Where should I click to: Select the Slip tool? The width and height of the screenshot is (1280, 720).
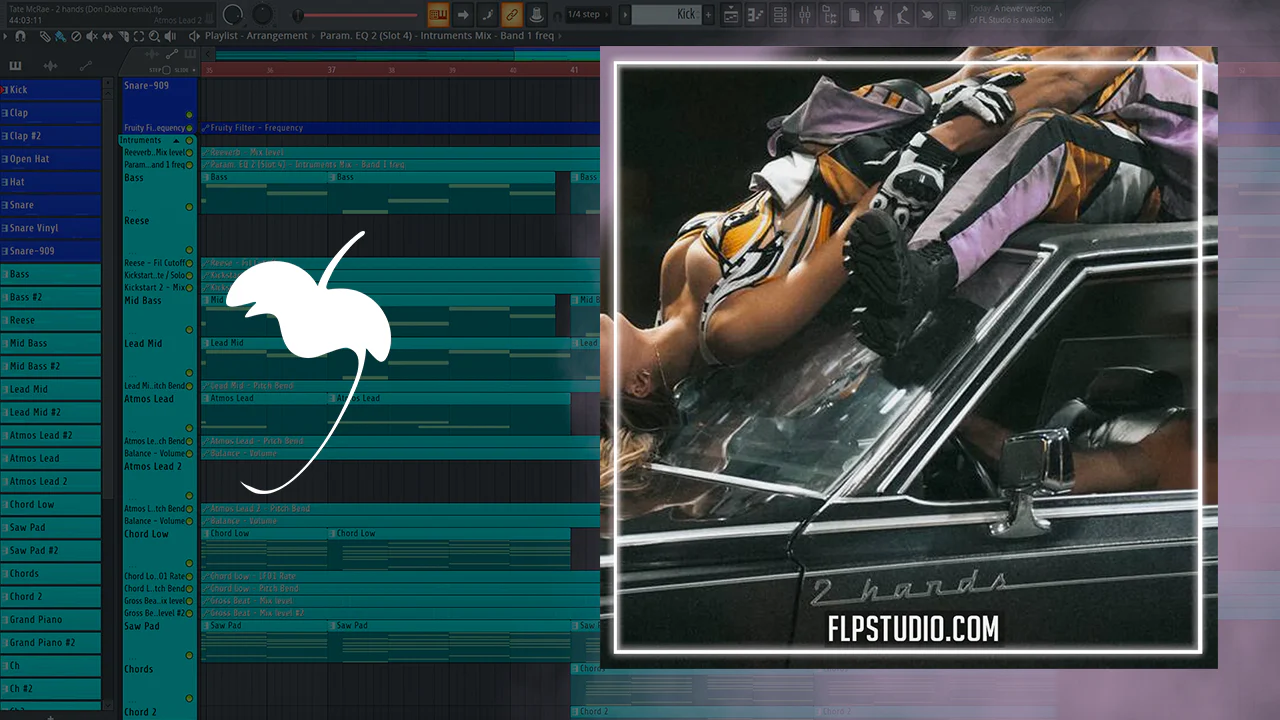click(109, 36)
